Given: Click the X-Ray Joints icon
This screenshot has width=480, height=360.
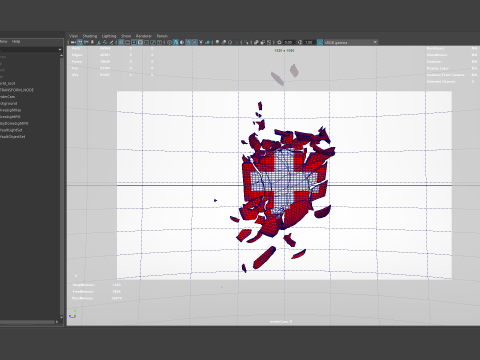Looking at the screenshot, I should (x=269, y=42).
